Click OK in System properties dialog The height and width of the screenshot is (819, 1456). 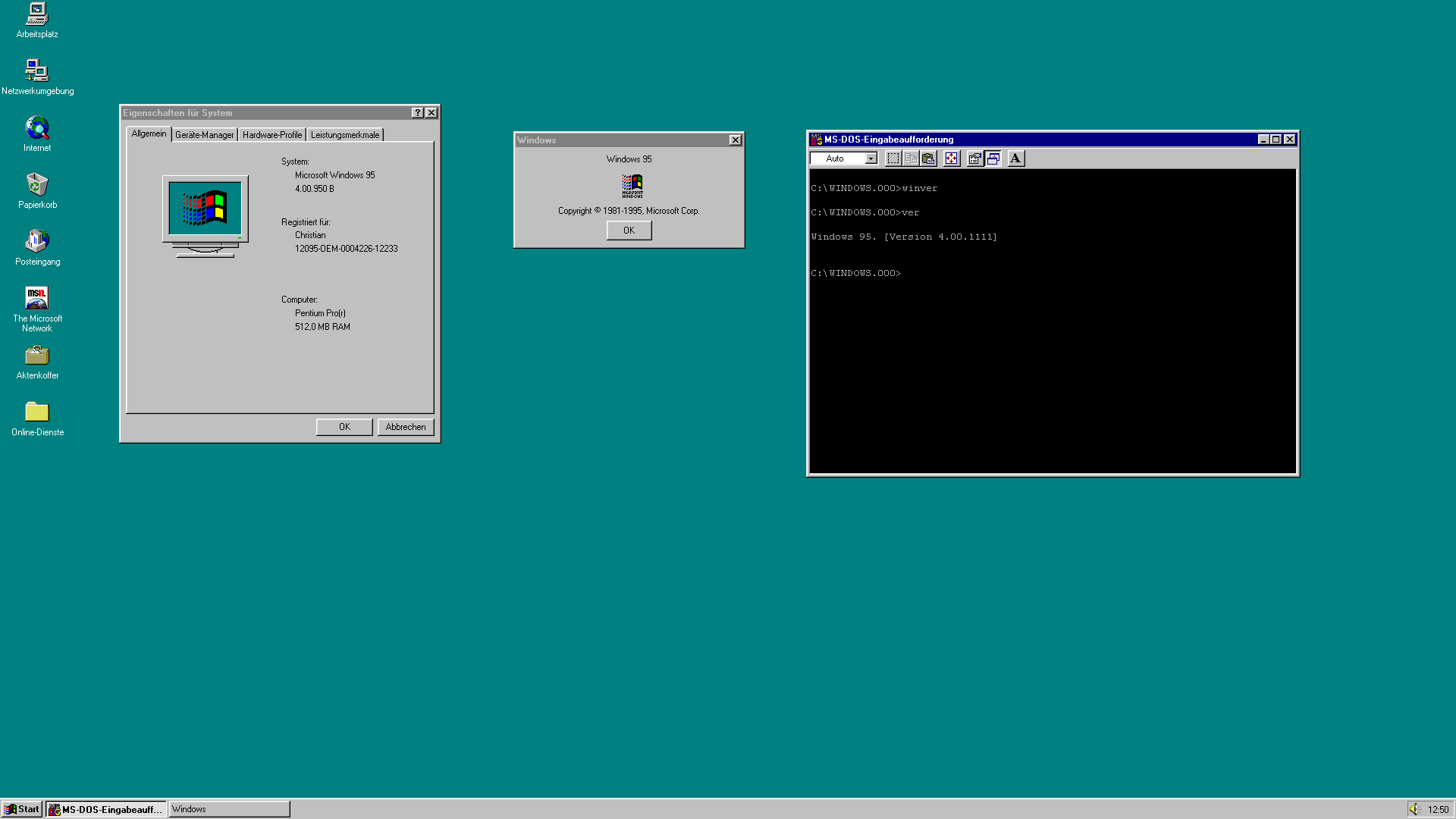tap(344, 427)
